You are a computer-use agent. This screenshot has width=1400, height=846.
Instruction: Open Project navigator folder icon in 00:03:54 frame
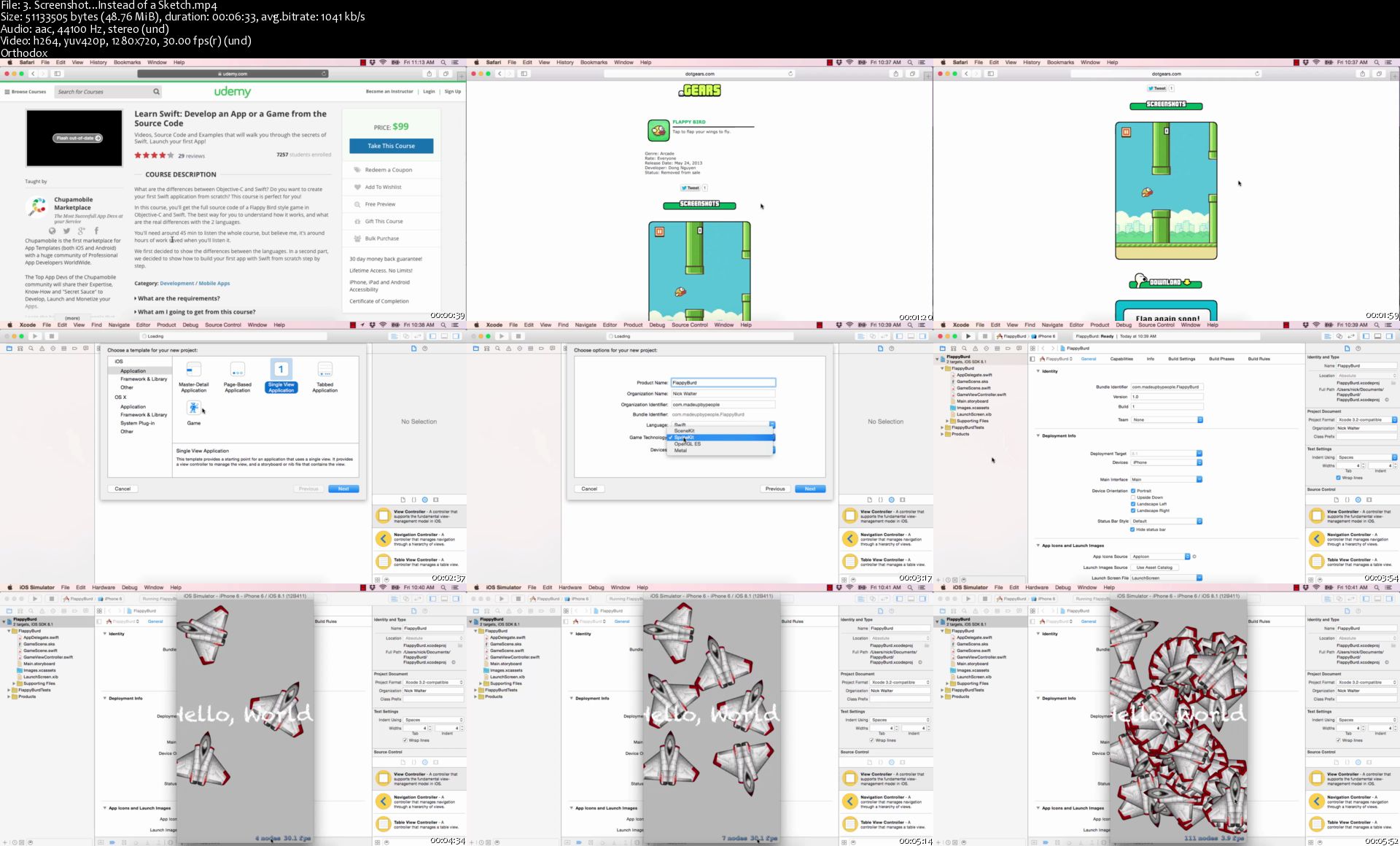(x=942, y=349)
